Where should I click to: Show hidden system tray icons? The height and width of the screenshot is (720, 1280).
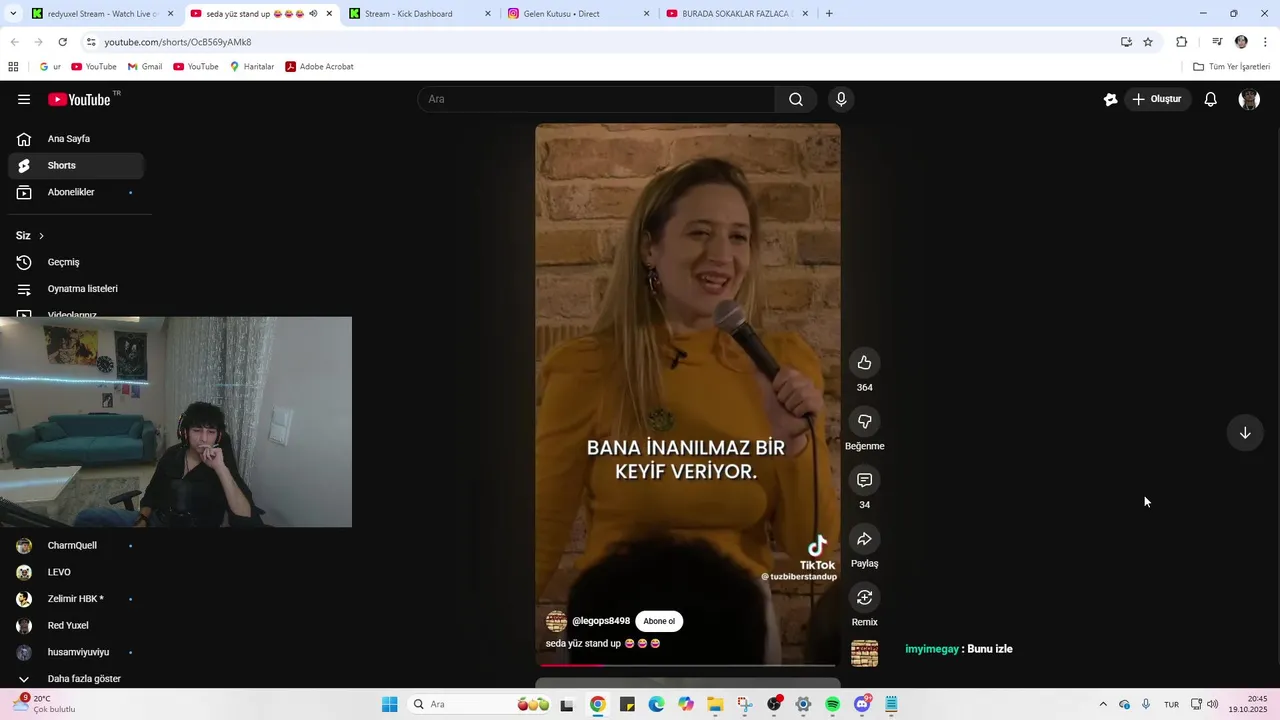click(1103, 705)
